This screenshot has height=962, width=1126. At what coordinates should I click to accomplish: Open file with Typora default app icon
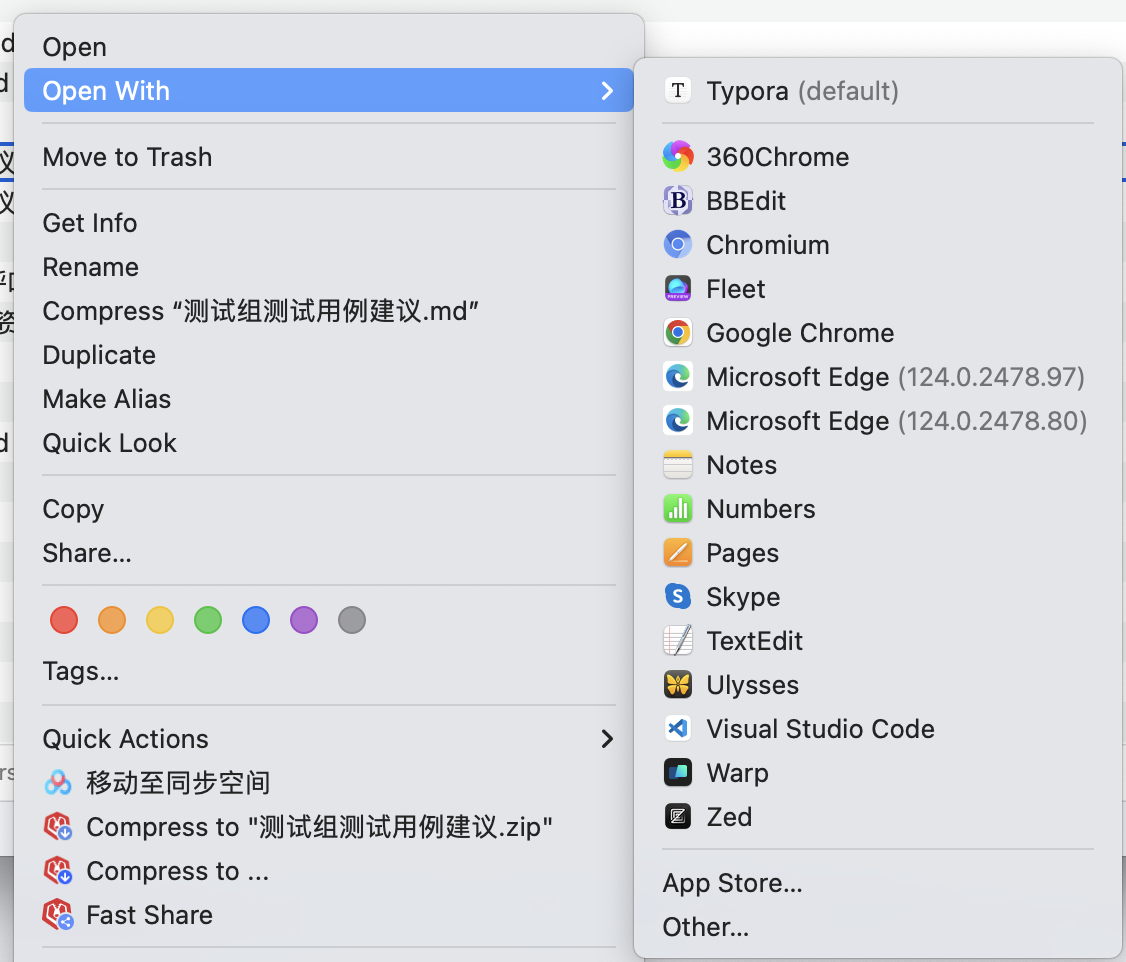point(677,91)
